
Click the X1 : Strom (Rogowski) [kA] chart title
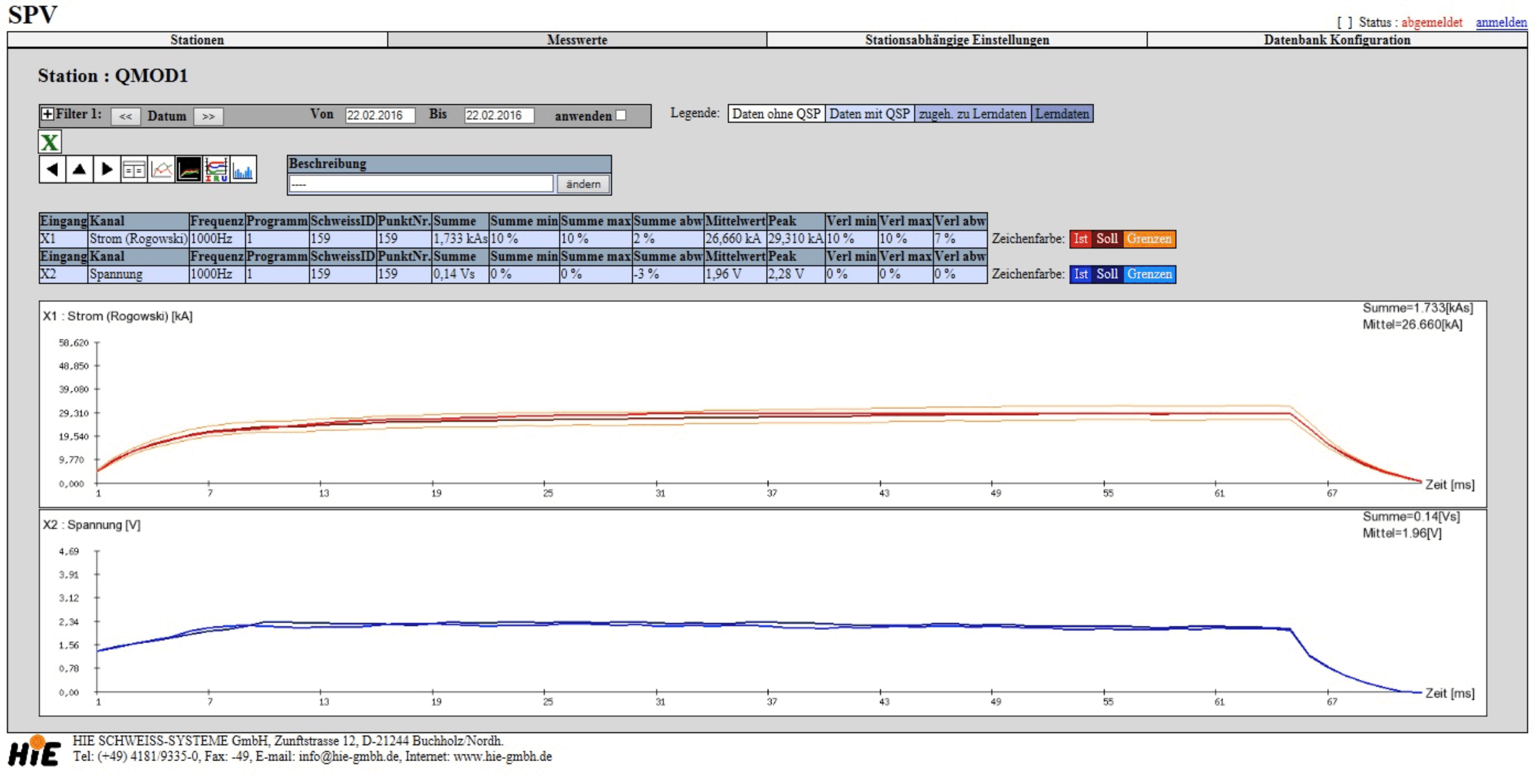117,316
